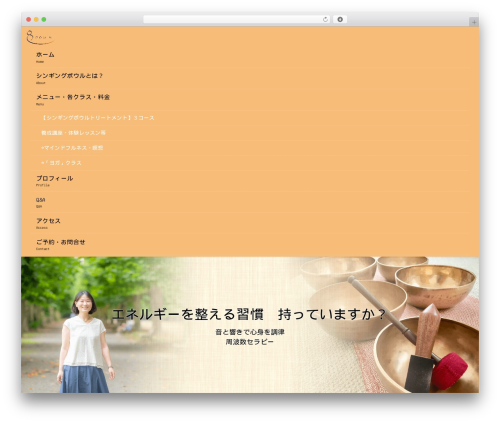Open the メニュー・各クラス・料金 menu item
This screenshot has height=423, width=500.
[73, 99]
